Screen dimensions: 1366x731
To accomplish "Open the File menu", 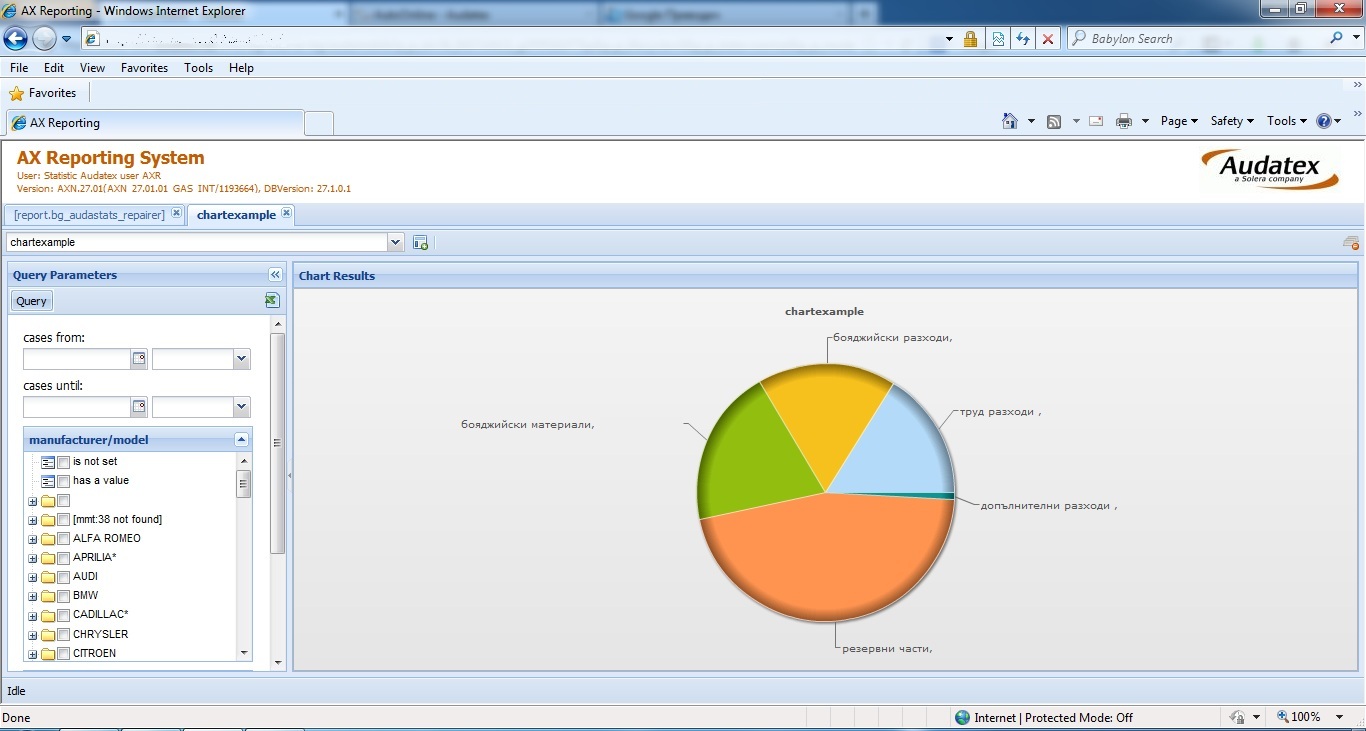I will tap(19, 68).
